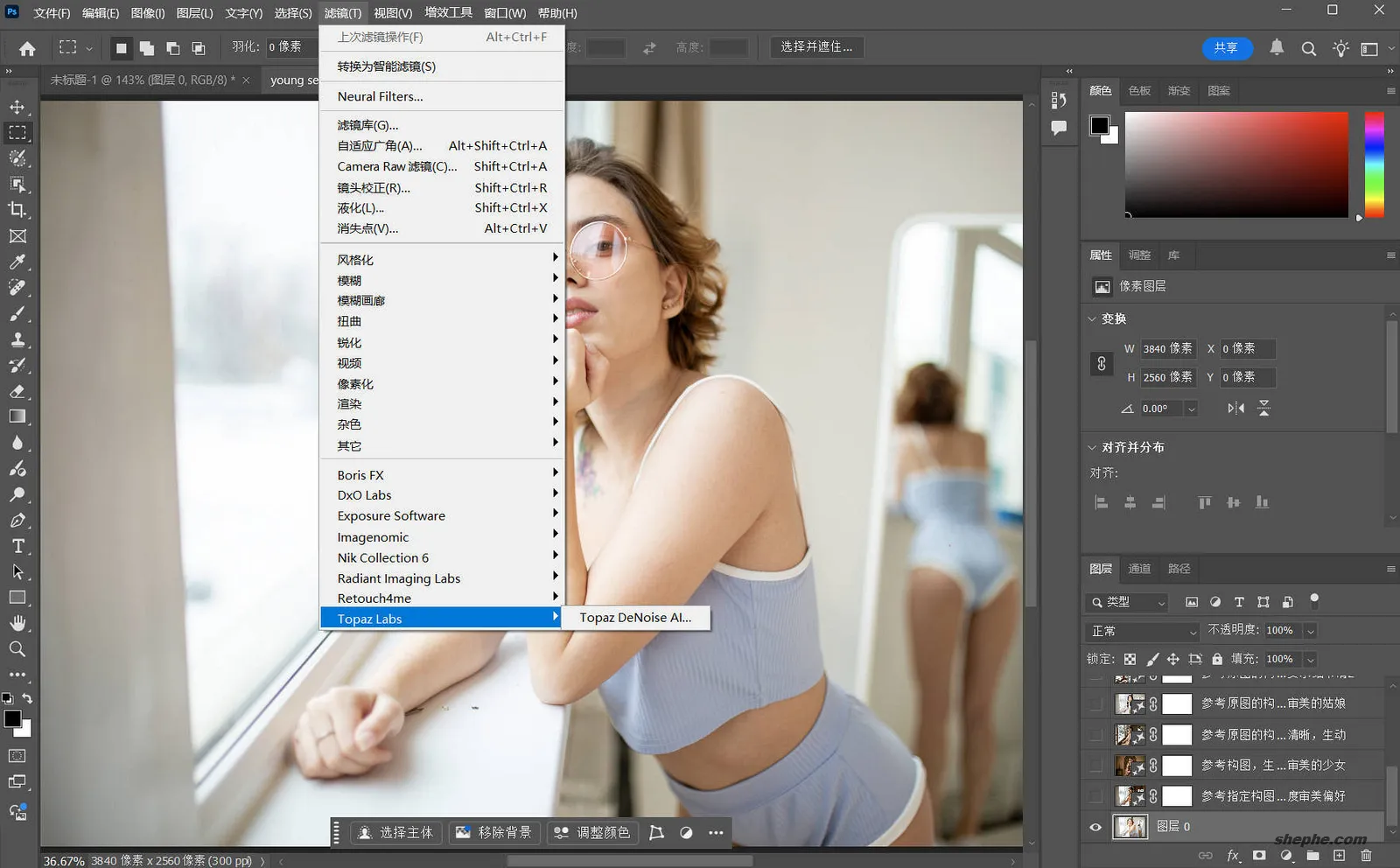This screenshot has height=868, width=1400.
Task: Select the Eyedropper tool
Action: coord(17,262)
